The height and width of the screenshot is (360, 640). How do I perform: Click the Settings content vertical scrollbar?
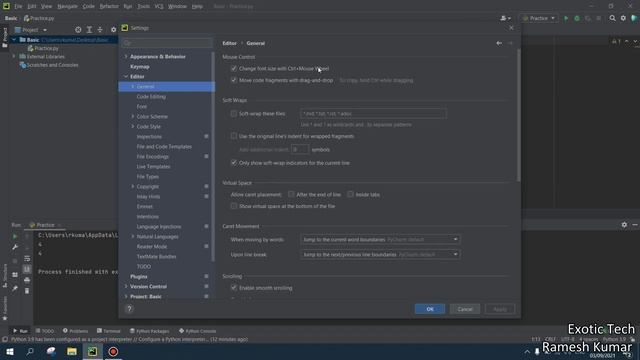518,115
